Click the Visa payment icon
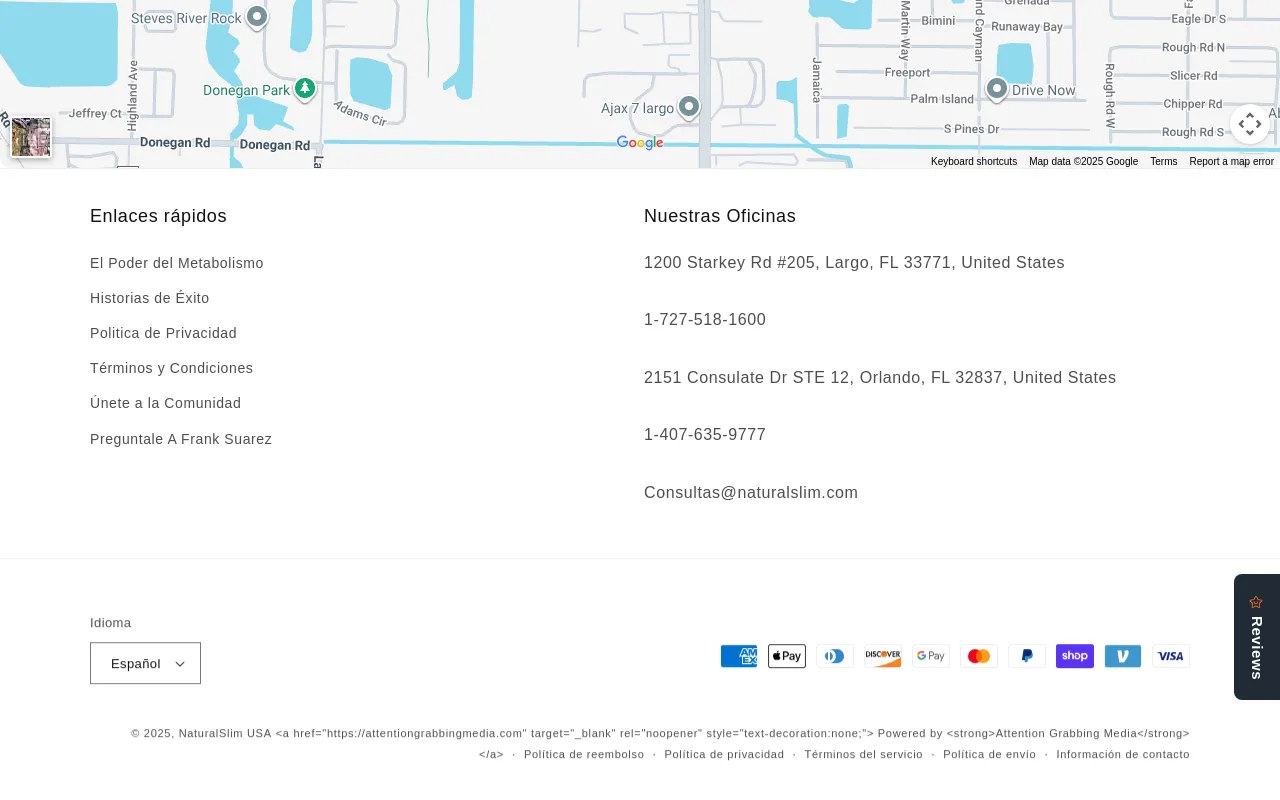This screenshot has height=800, width=1280. [x=1171, y=656]
